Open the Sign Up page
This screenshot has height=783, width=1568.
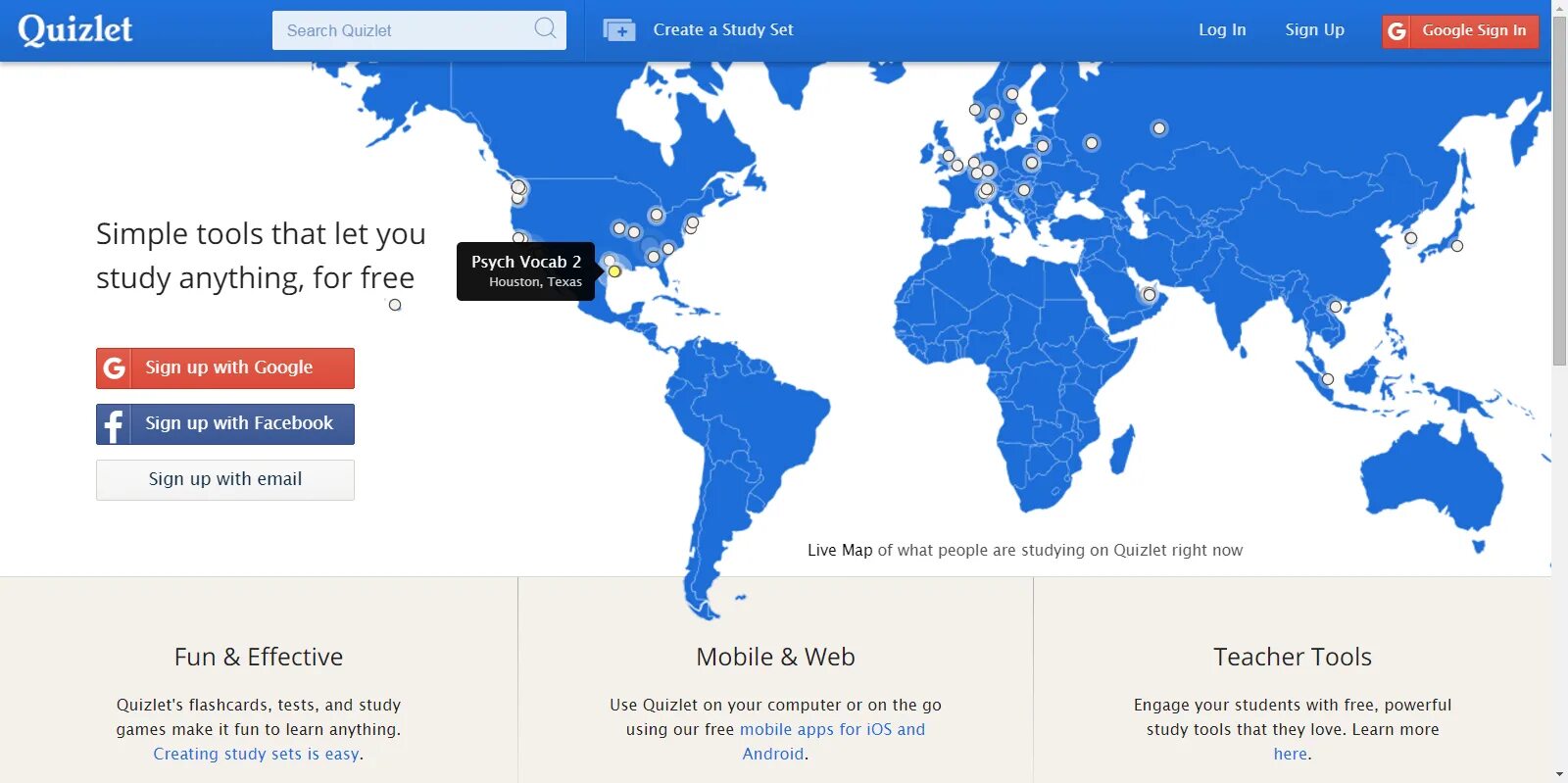pos(1314,30)
